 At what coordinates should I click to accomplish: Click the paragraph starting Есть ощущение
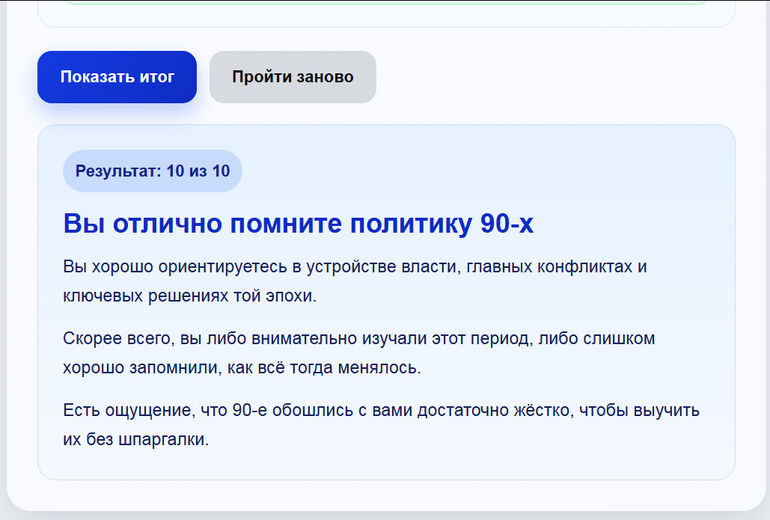coord(381,424)
